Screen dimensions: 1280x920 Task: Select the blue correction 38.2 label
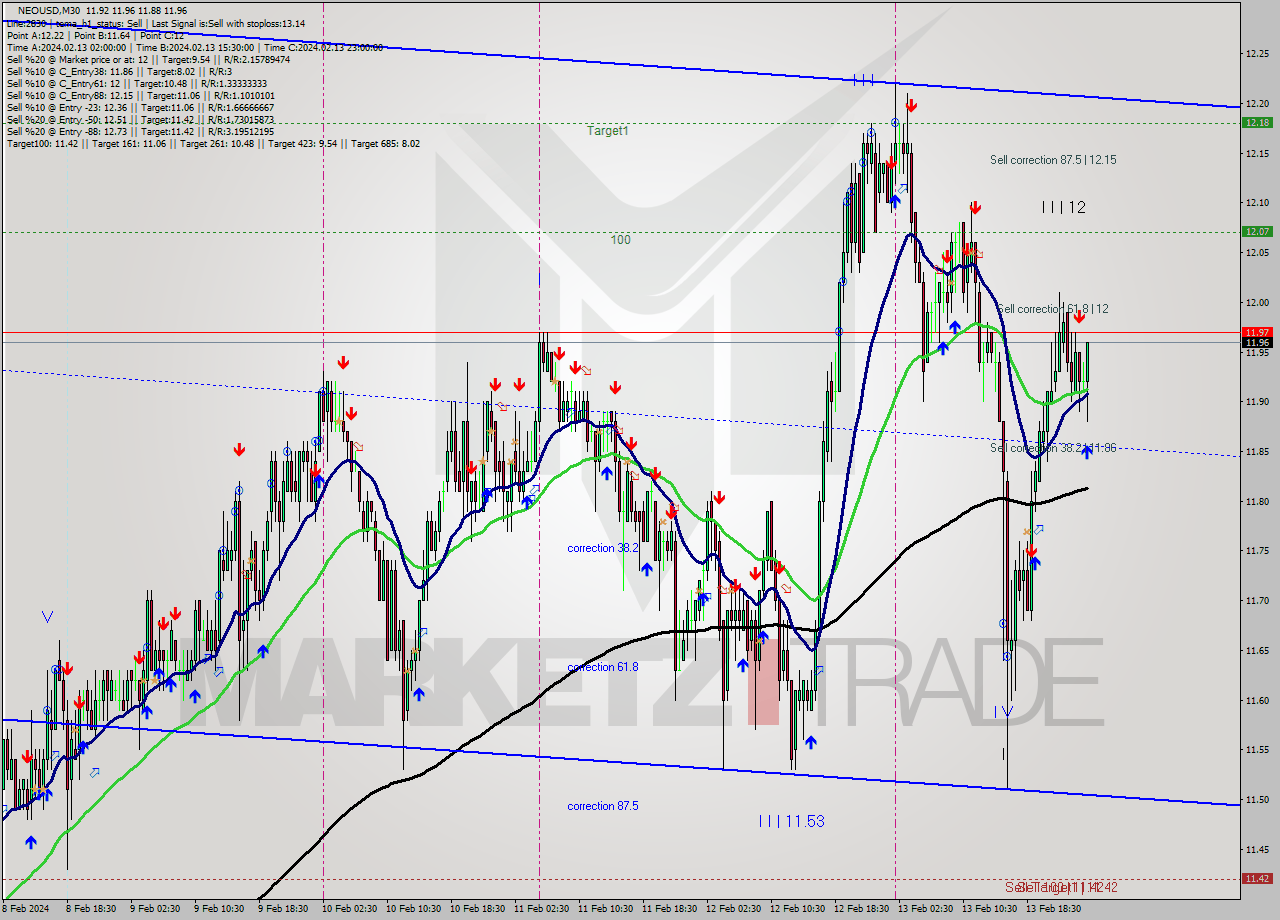[602, 548]
